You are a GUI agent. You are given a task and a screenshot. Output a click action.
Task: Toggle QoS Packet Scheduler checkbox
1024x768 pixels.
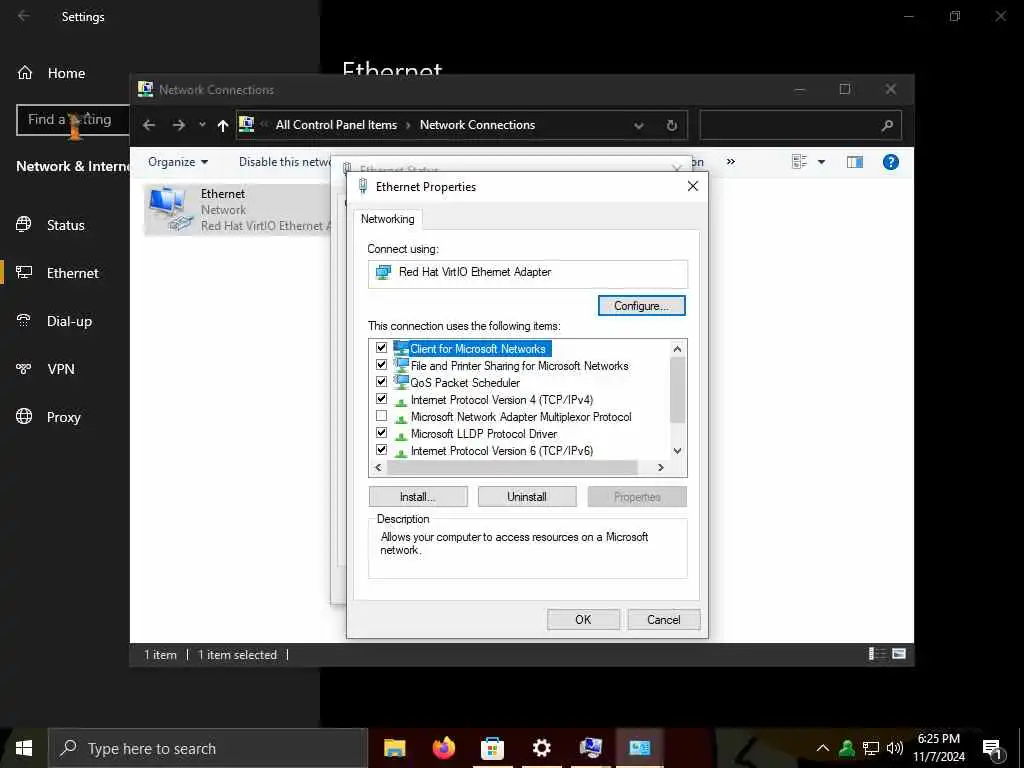381,382
